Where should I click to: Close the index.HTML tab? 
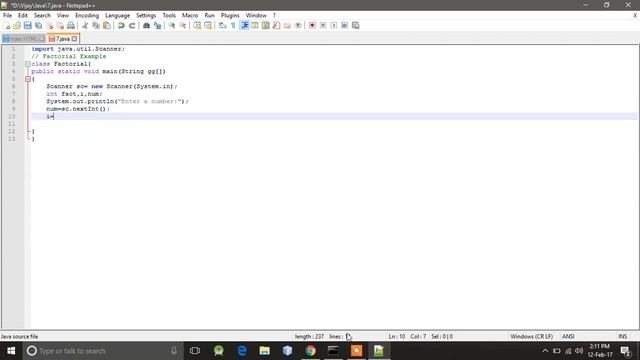click(42, 39)
